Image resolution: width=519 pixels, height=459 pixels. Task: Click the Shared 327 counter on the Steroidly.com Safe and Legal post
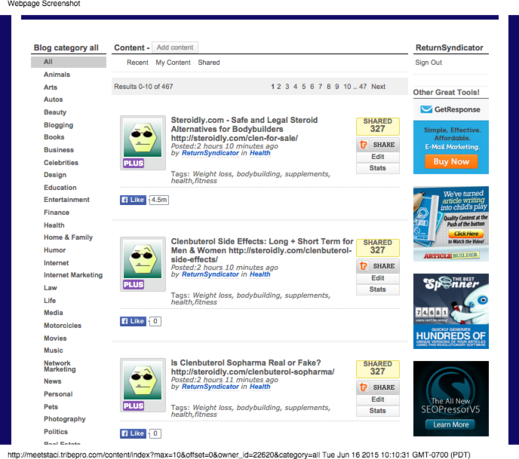coord(378,126)
